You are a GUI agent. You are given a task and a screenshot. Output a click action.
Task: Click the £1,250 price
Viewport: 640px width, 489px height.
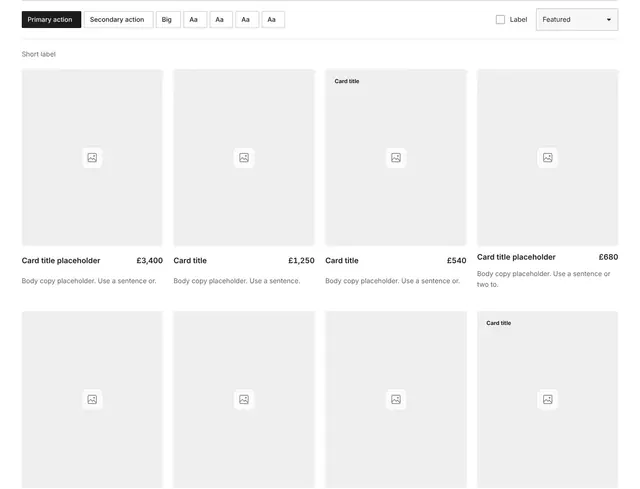(301, 260)
